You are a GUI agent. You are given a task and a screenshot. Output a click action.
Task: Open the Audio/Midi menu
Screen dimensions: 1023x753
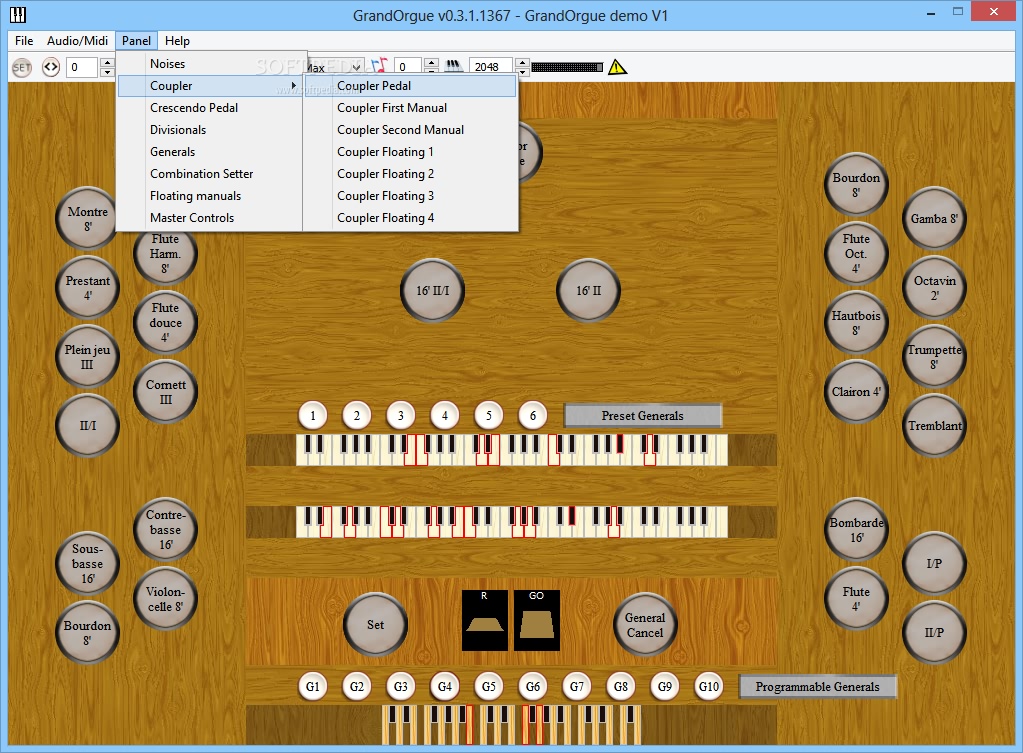pyautogui.click(x=77, y=40)
